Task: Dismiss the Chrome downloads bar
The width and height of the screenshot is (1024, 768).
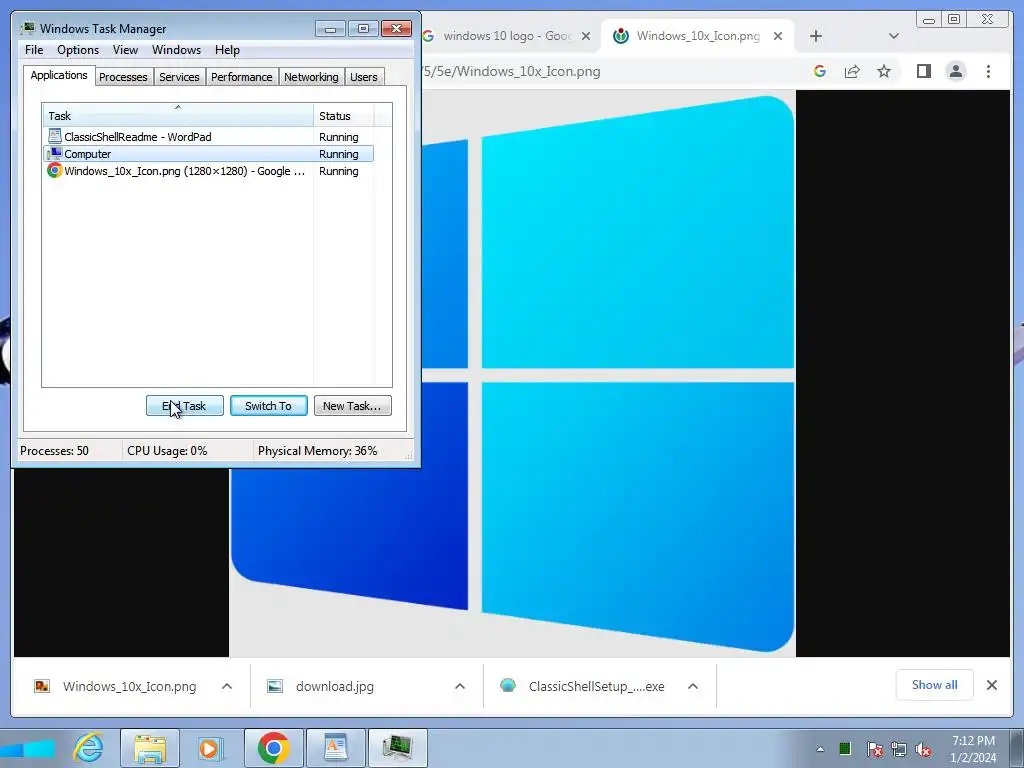Action: point(991,685)
